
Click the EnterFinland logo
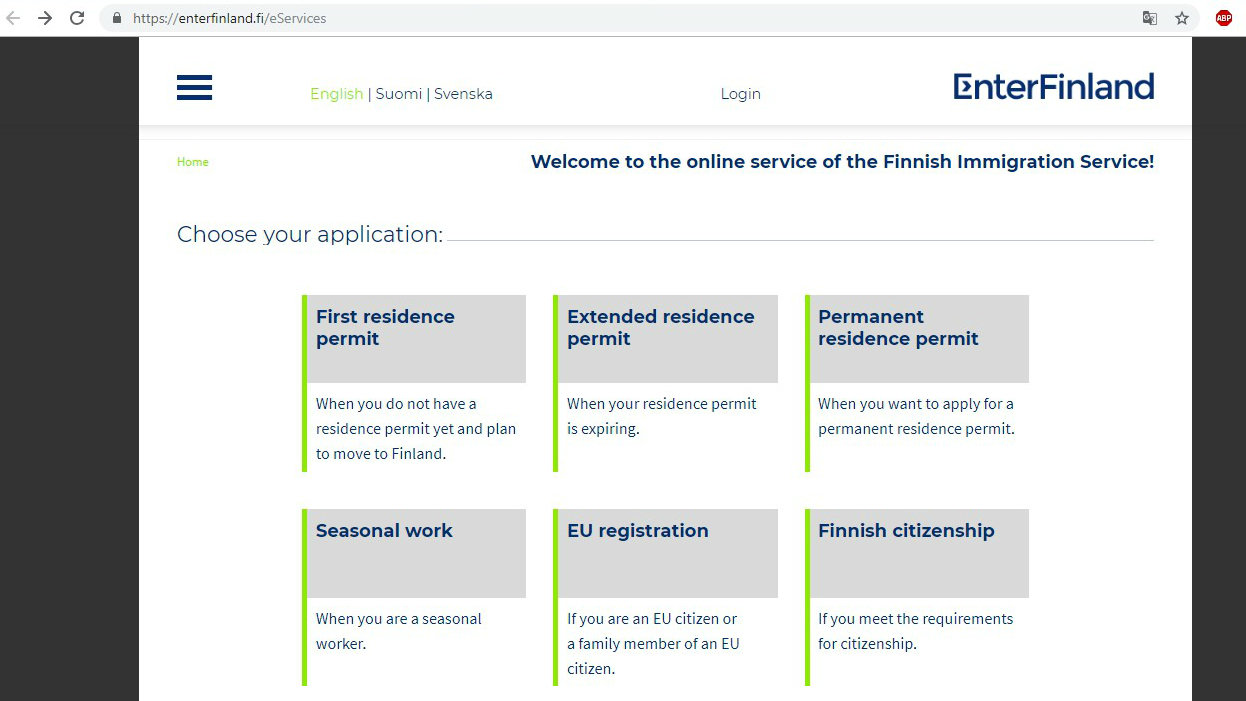1053,87
